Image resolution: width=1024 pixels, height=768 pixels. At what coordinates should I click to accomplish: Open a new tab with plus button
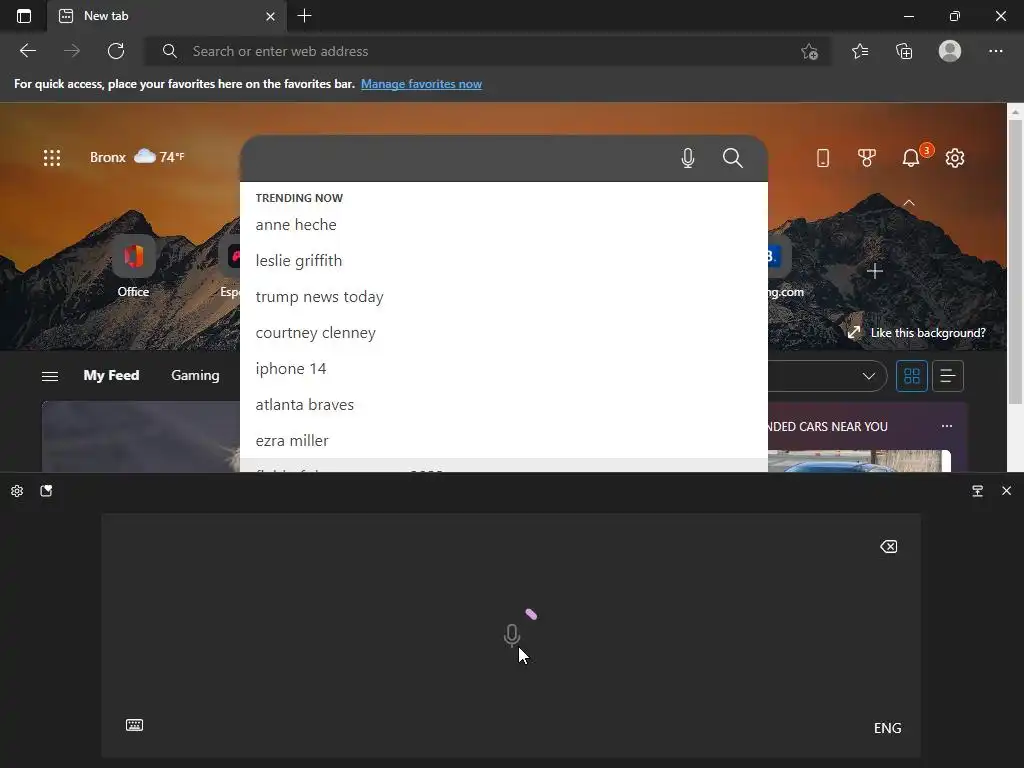pyautogui.click(x=304, y=16)
